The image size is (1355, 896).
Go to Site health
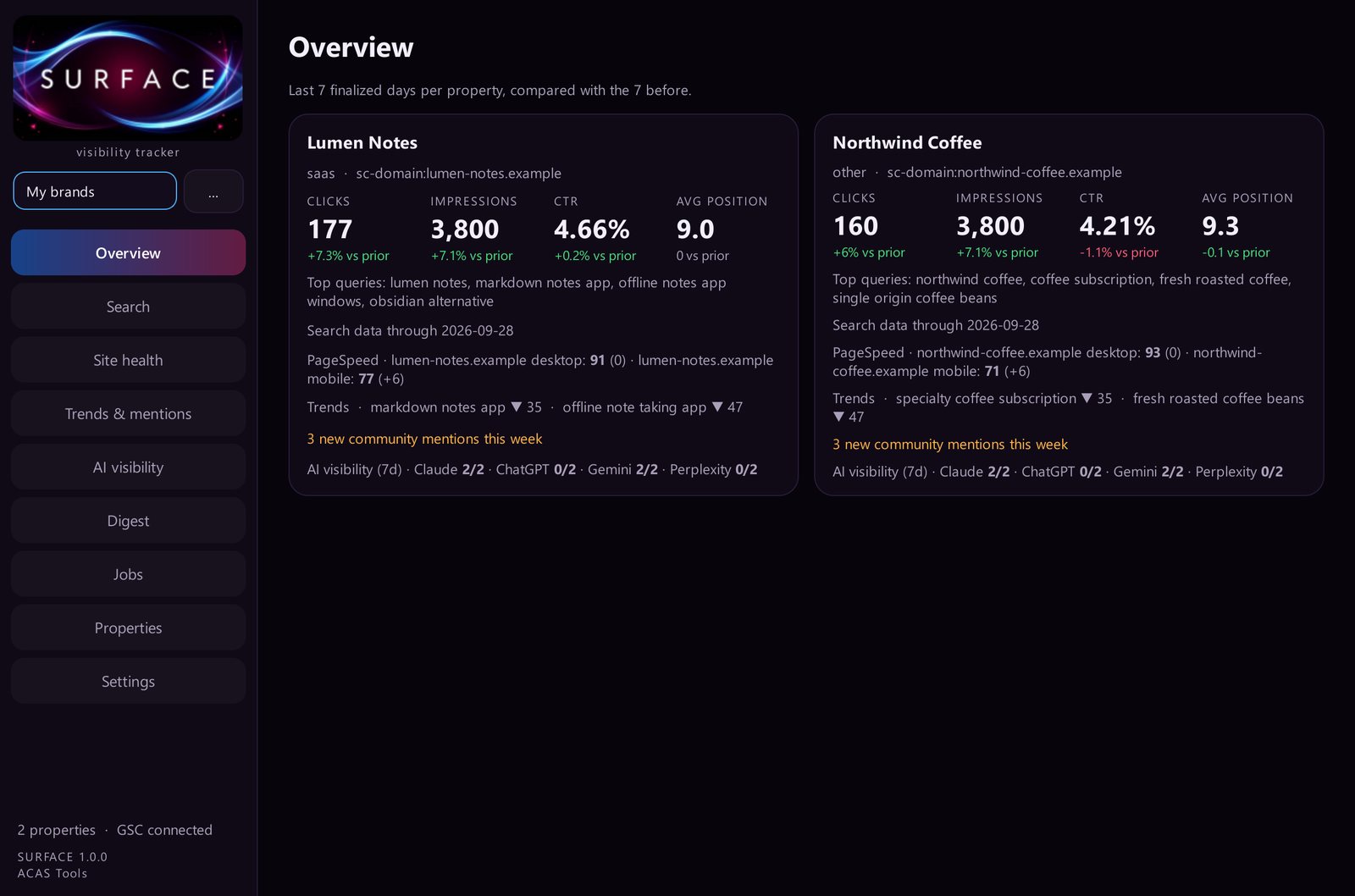click(128, 360)
